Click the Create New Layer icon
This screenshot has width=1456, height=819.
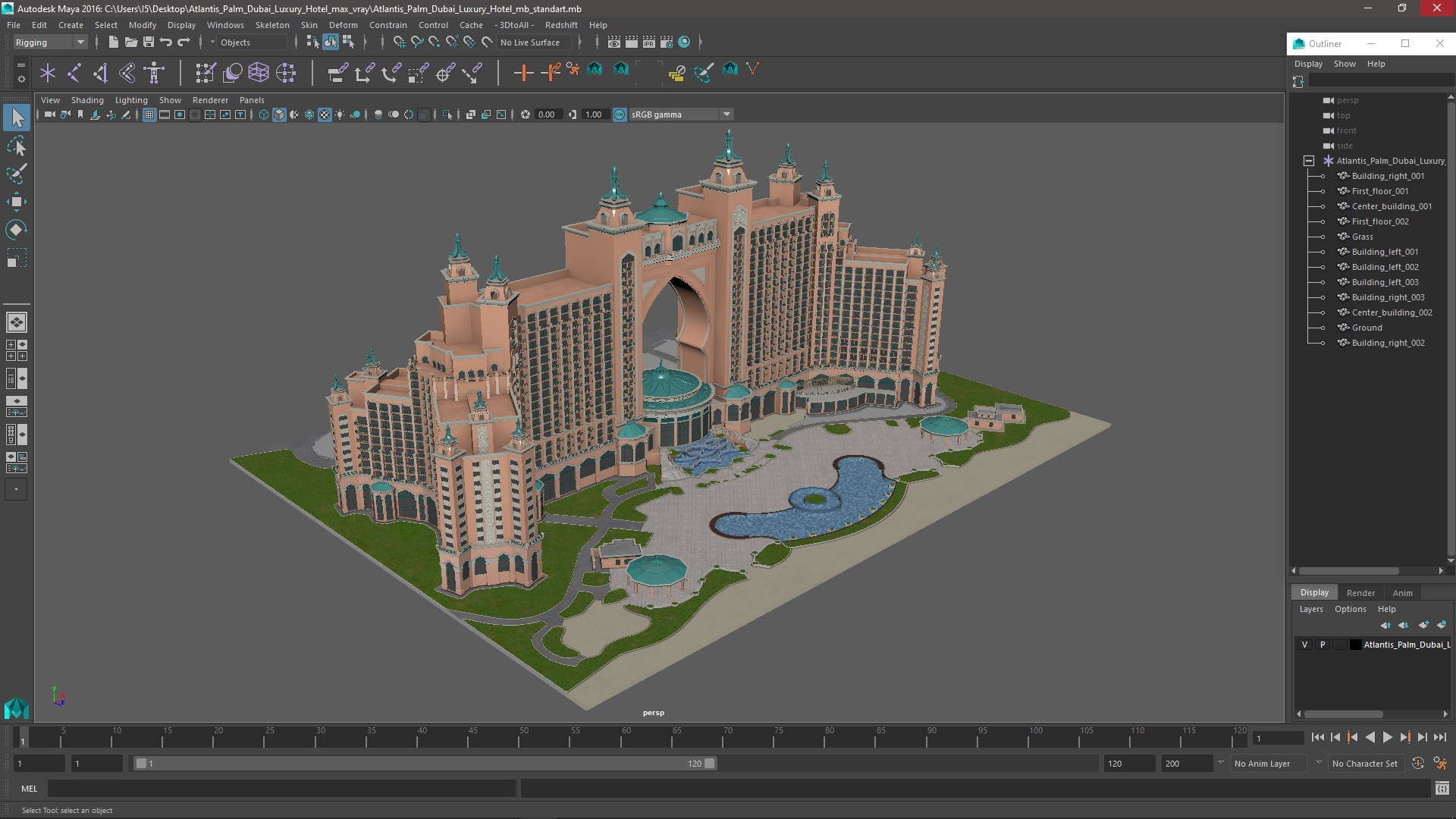click(x=1423, y=625)
